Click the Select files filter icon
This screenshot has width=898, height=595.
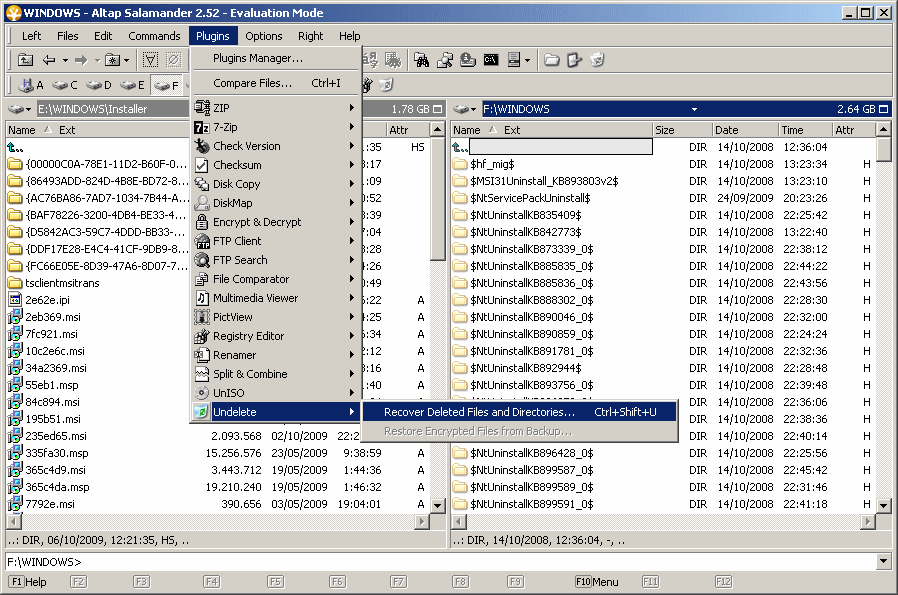pyautogui.click(x=151, y=60)
